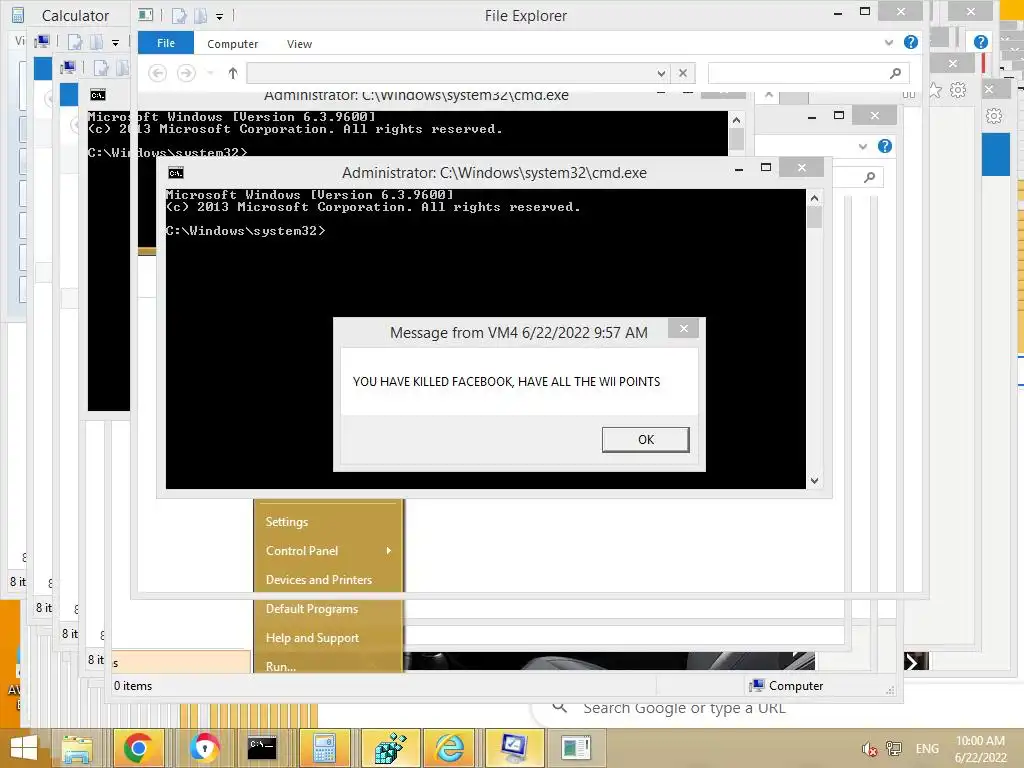Open File Explorer help question mark

click(x=910, y=42)
